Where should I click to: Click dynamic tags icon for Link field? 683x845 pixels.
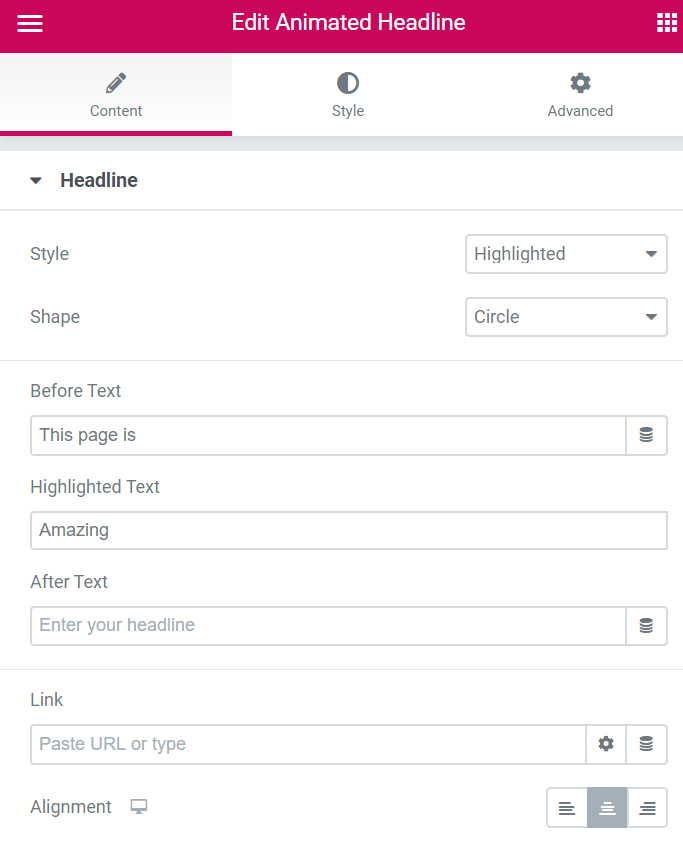[x=646, y=744]
